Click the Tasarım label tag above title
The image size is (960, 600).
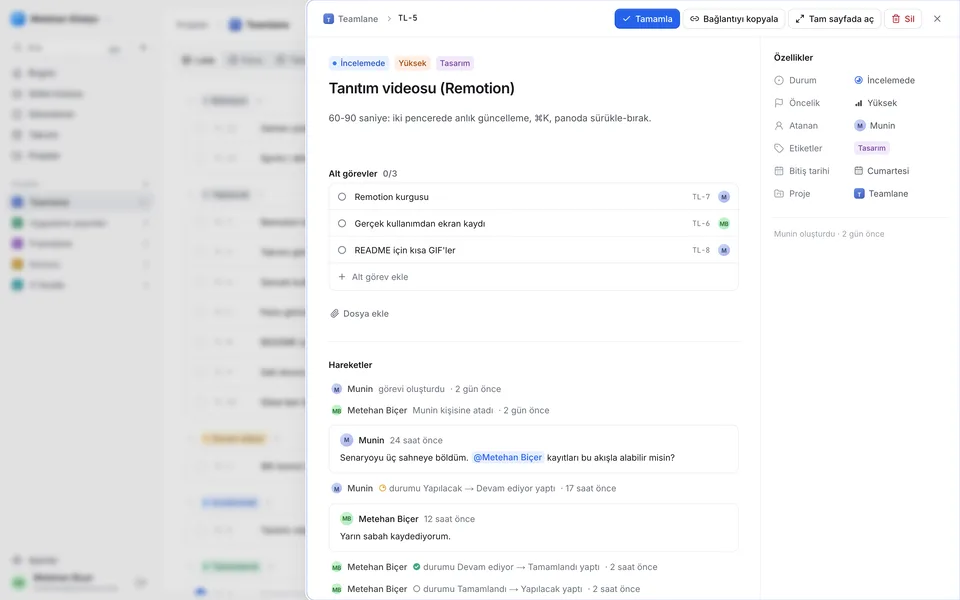pos(455,63)
